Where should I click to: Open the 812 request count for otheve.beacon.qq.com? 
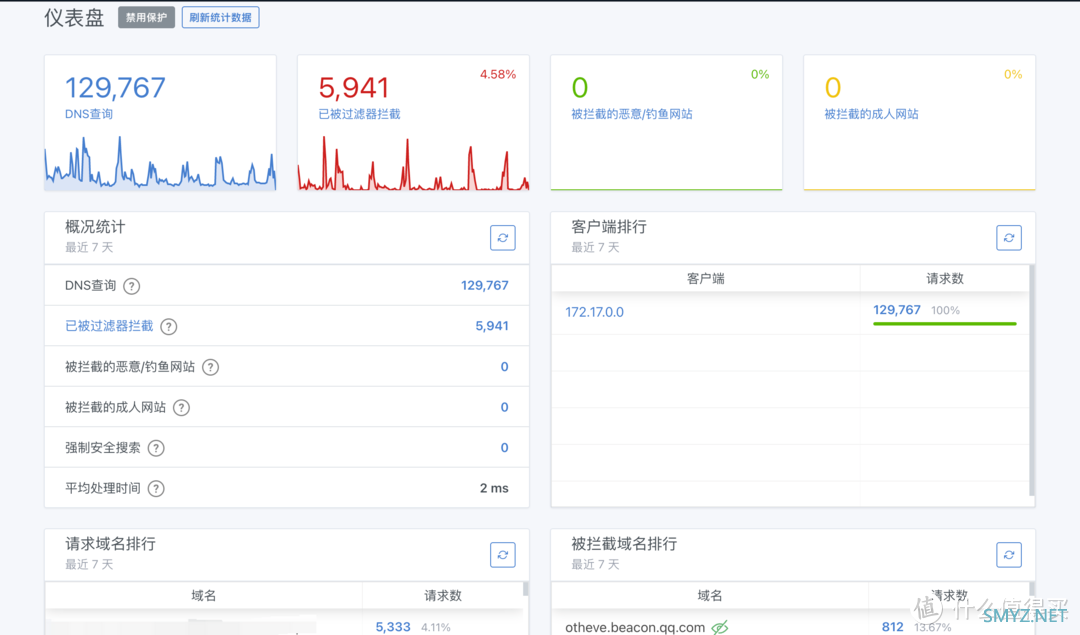click(891, 627)
